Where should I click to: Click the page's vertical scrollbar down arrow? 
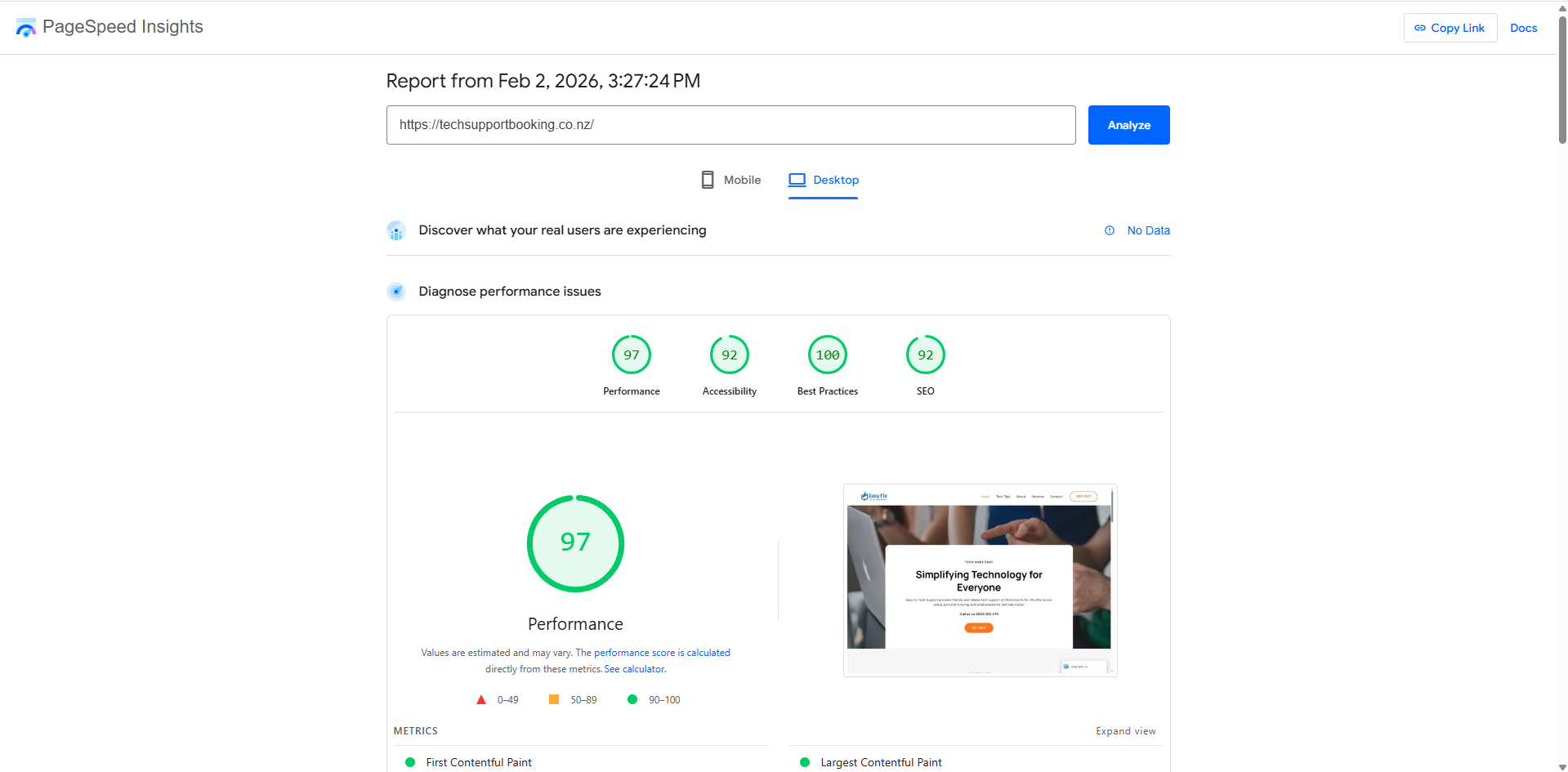tap(1562, 766)
